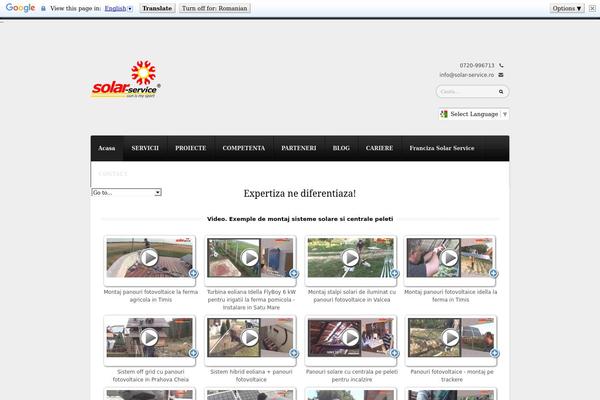
Task: Click the heading Expertiza ne diferentiaza!
Action: [x=300, y=194]
